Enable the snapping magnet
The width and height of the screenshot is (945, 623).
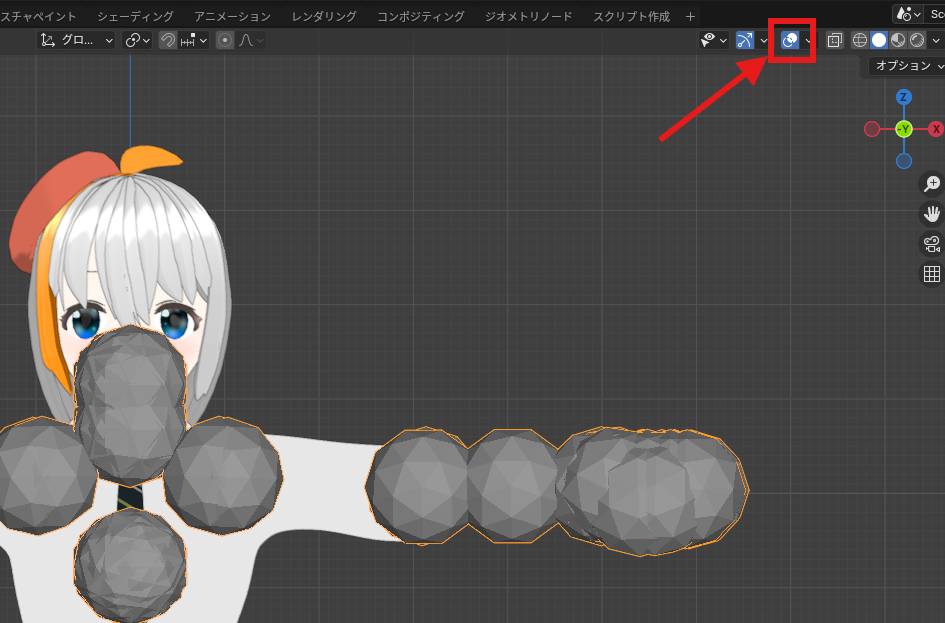point(169,40)
